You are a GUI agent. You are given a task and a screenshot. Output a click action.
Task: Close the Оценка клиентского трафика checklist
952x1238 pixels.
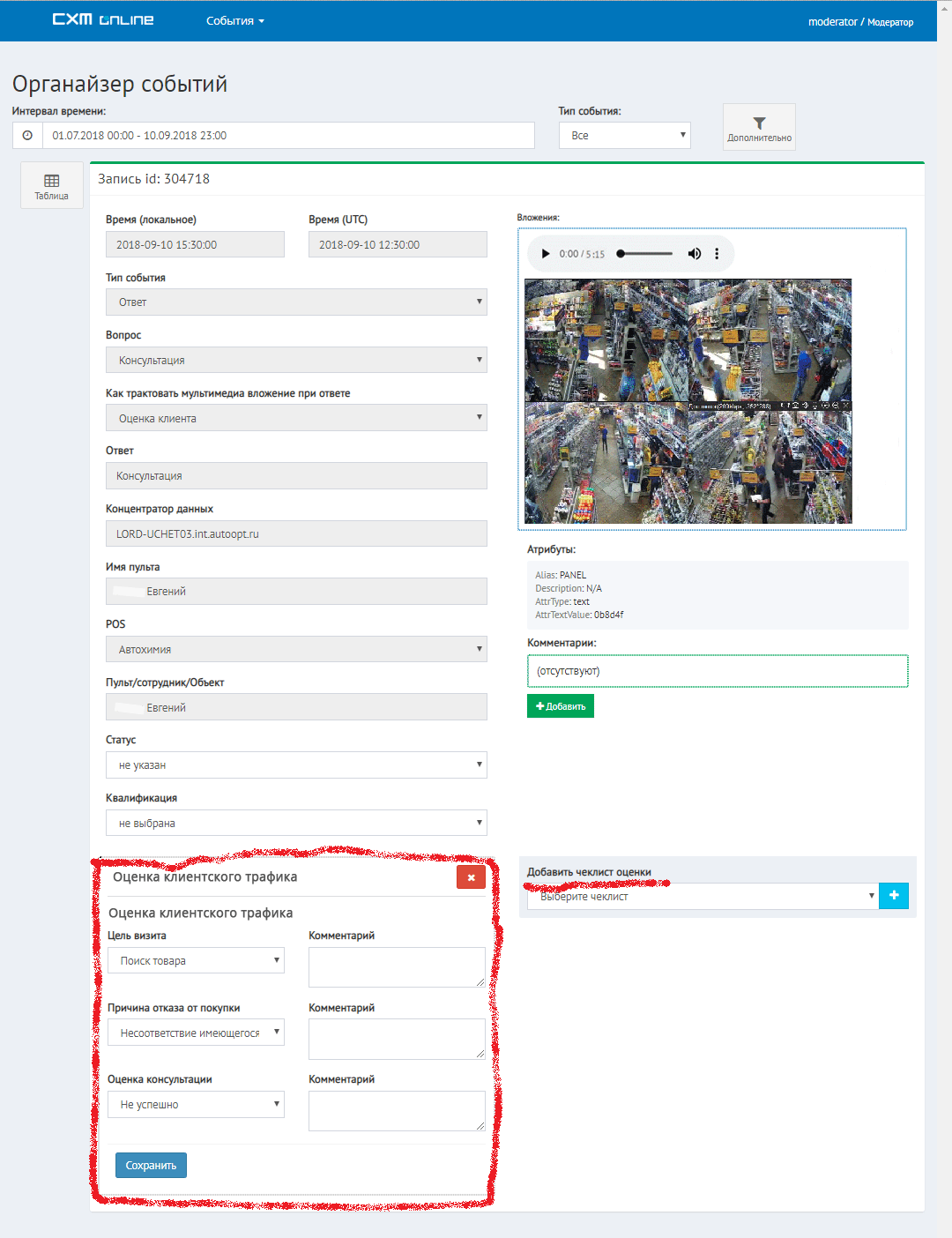[471, 877]
